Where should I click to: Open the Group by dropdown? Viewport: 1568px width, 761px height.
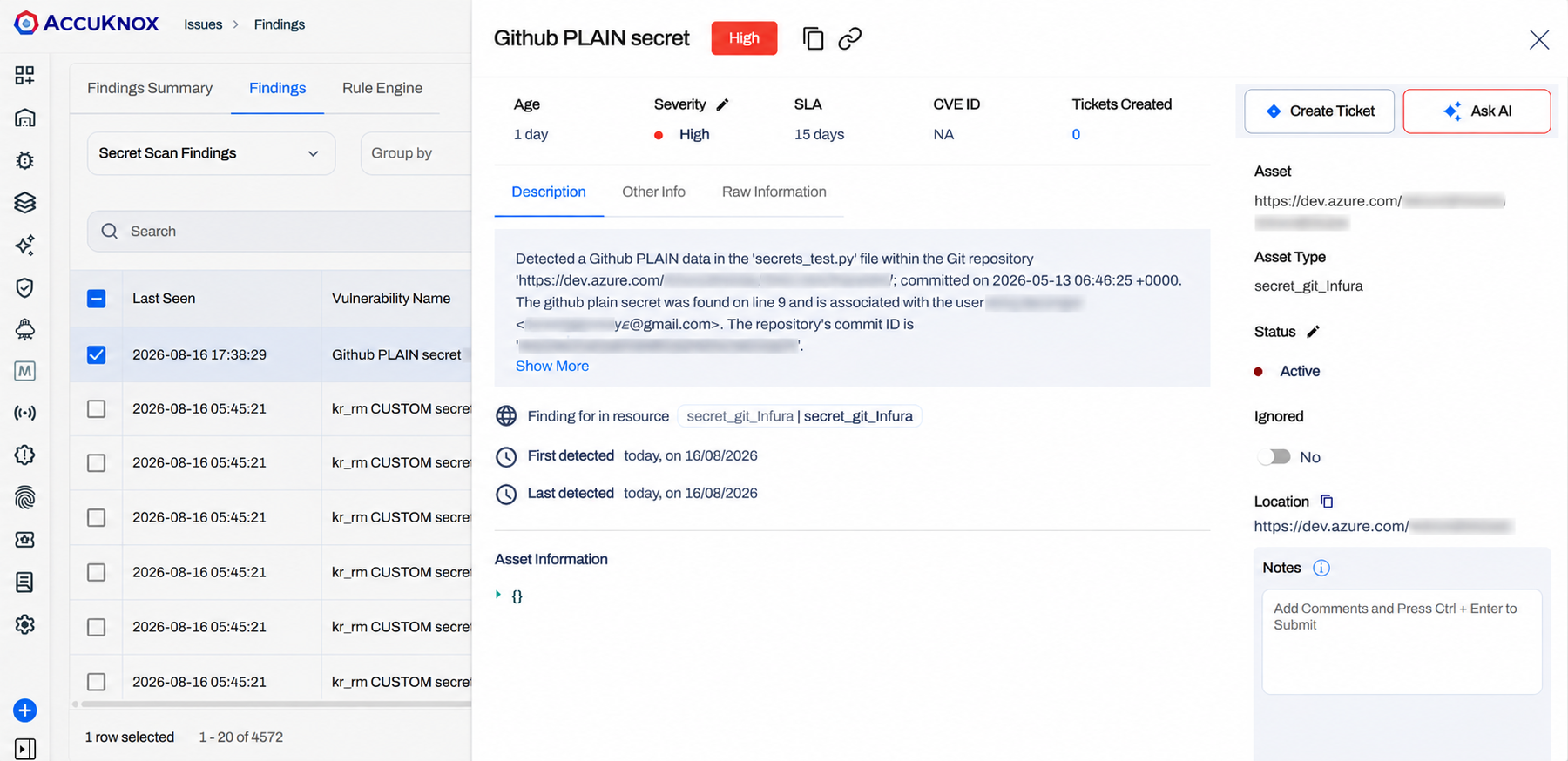tap(416, 153)
